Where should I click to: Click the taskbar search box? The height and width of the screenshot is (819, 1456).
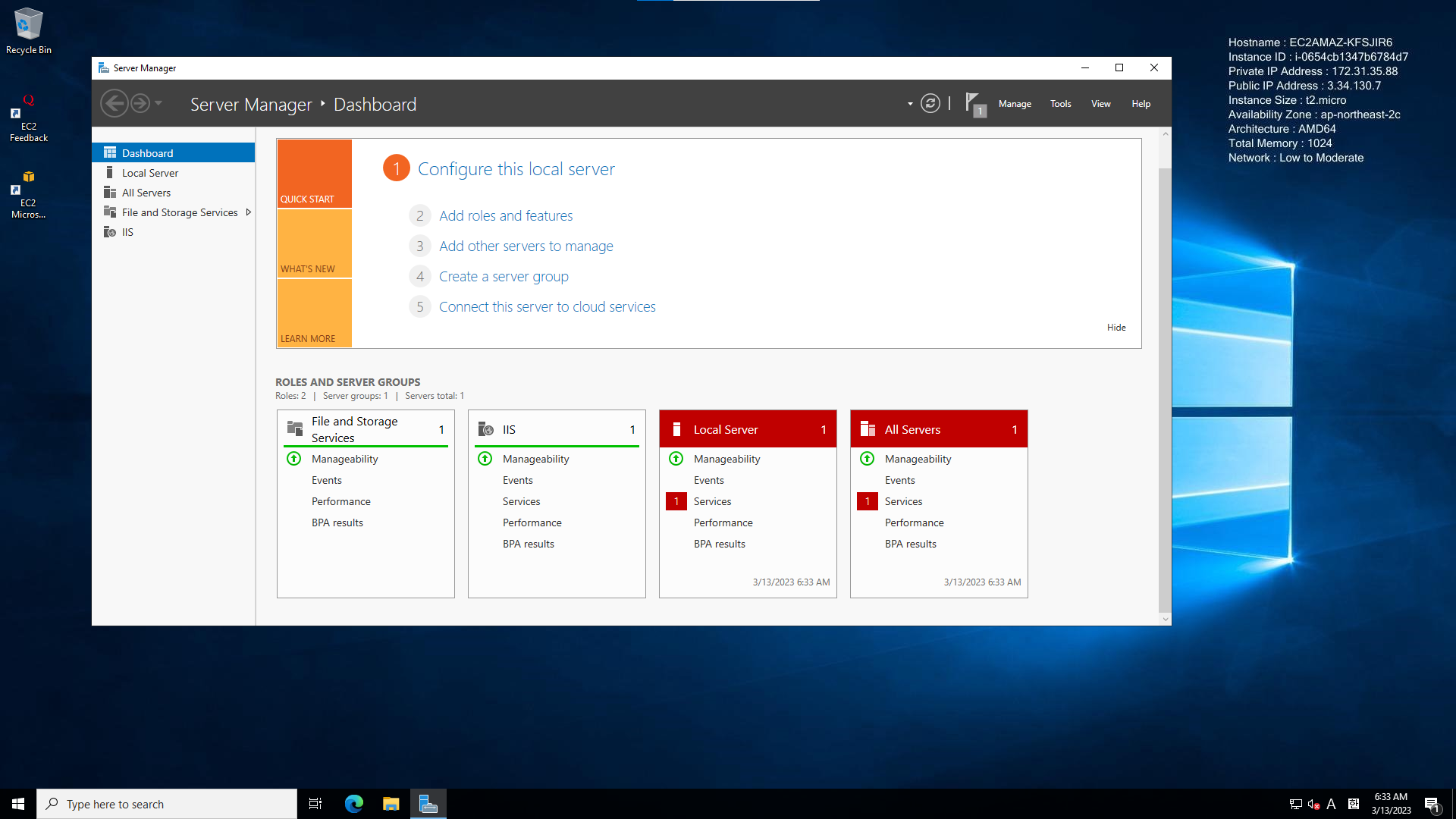pos(167,804)
